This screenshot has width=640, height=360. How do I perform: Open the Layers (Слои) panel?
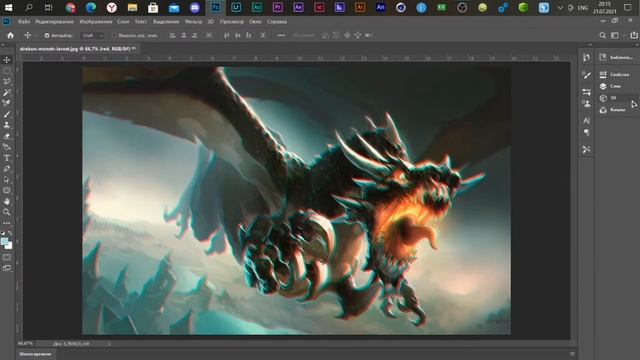pyautogui.click(x=611, y=86)
